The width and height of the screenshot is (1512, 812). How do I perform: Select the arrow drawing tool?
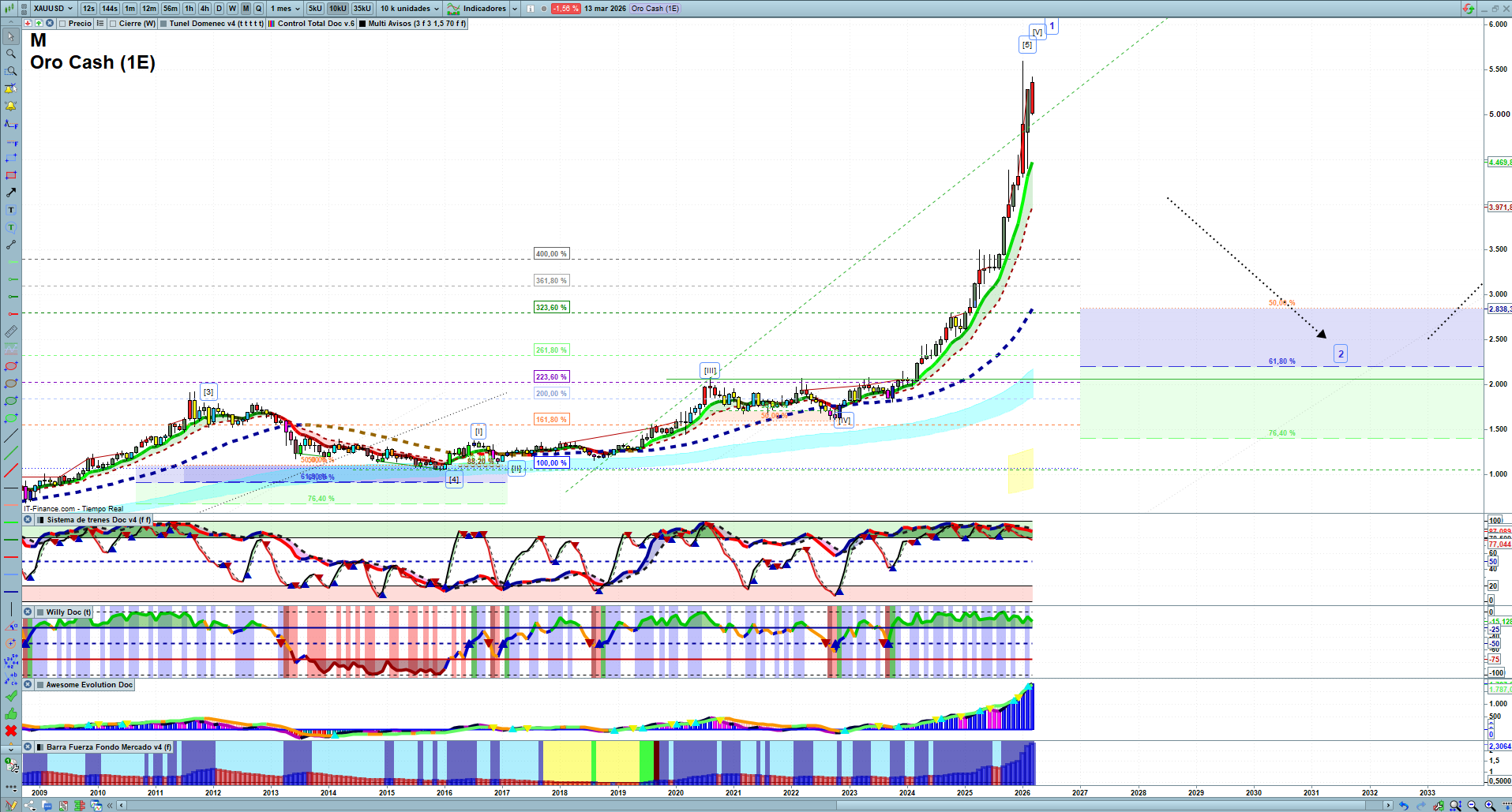coord(11,193)
